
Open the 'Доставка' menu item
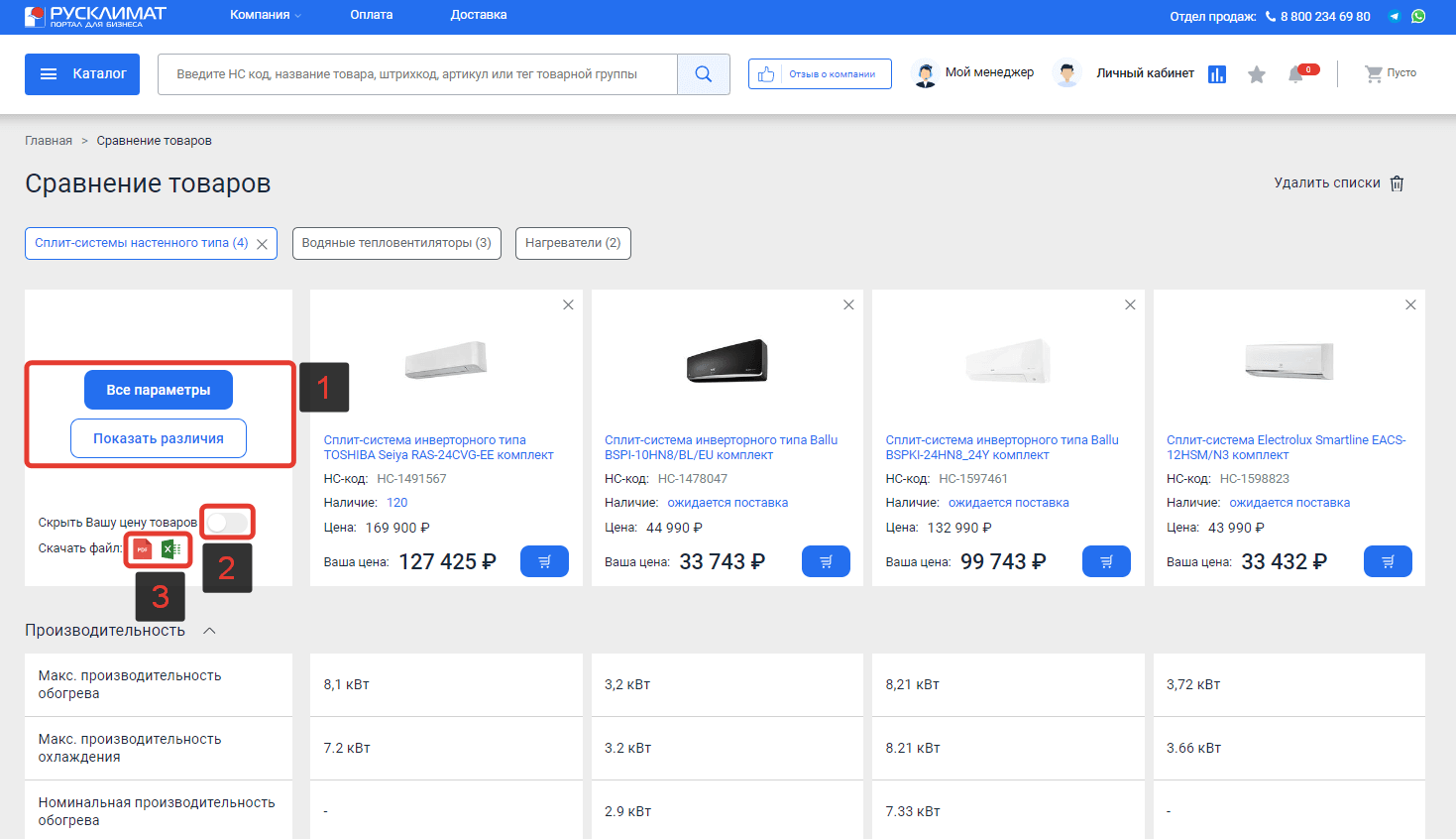click(x=479, y=15)
